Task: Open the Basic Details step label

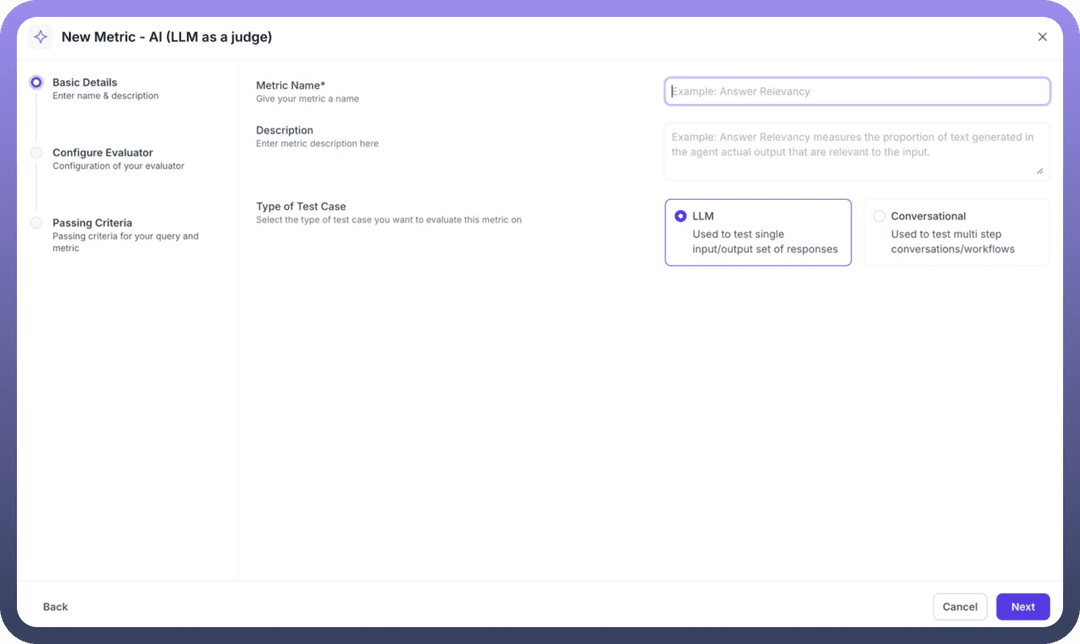Action: tap(85, 83)
